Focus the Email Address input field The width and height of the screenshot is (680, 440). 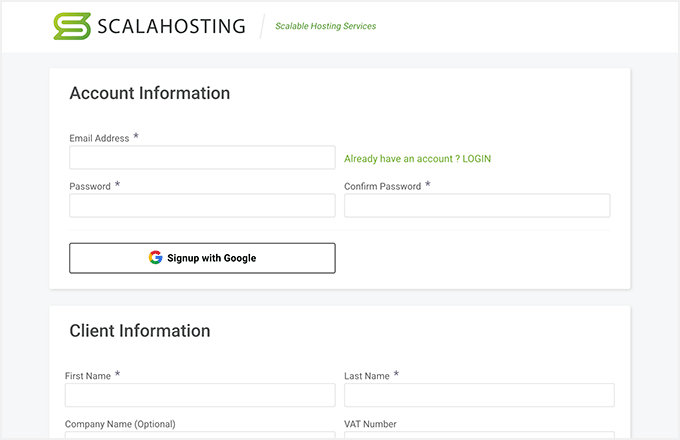click(x=202, y=157)
